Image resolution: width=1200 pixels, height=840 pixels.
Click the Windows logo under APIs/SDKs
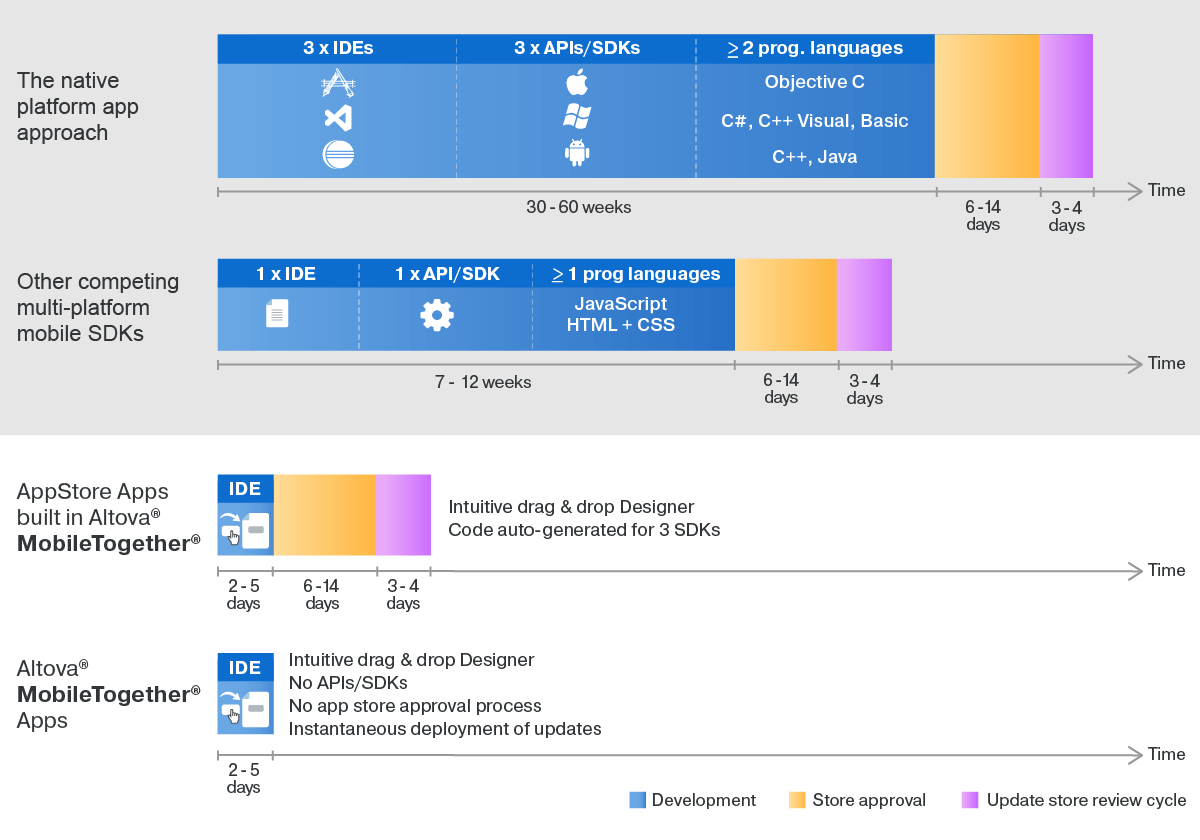pos(577,117)
